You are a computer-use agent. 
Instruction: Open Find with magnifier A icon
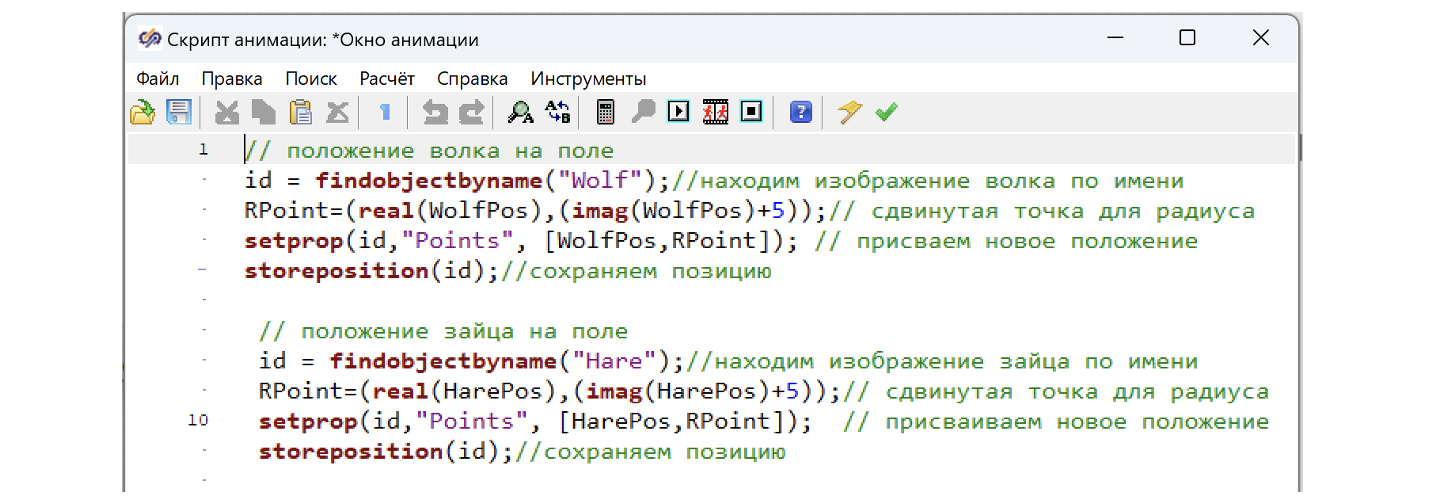(520, 113)
